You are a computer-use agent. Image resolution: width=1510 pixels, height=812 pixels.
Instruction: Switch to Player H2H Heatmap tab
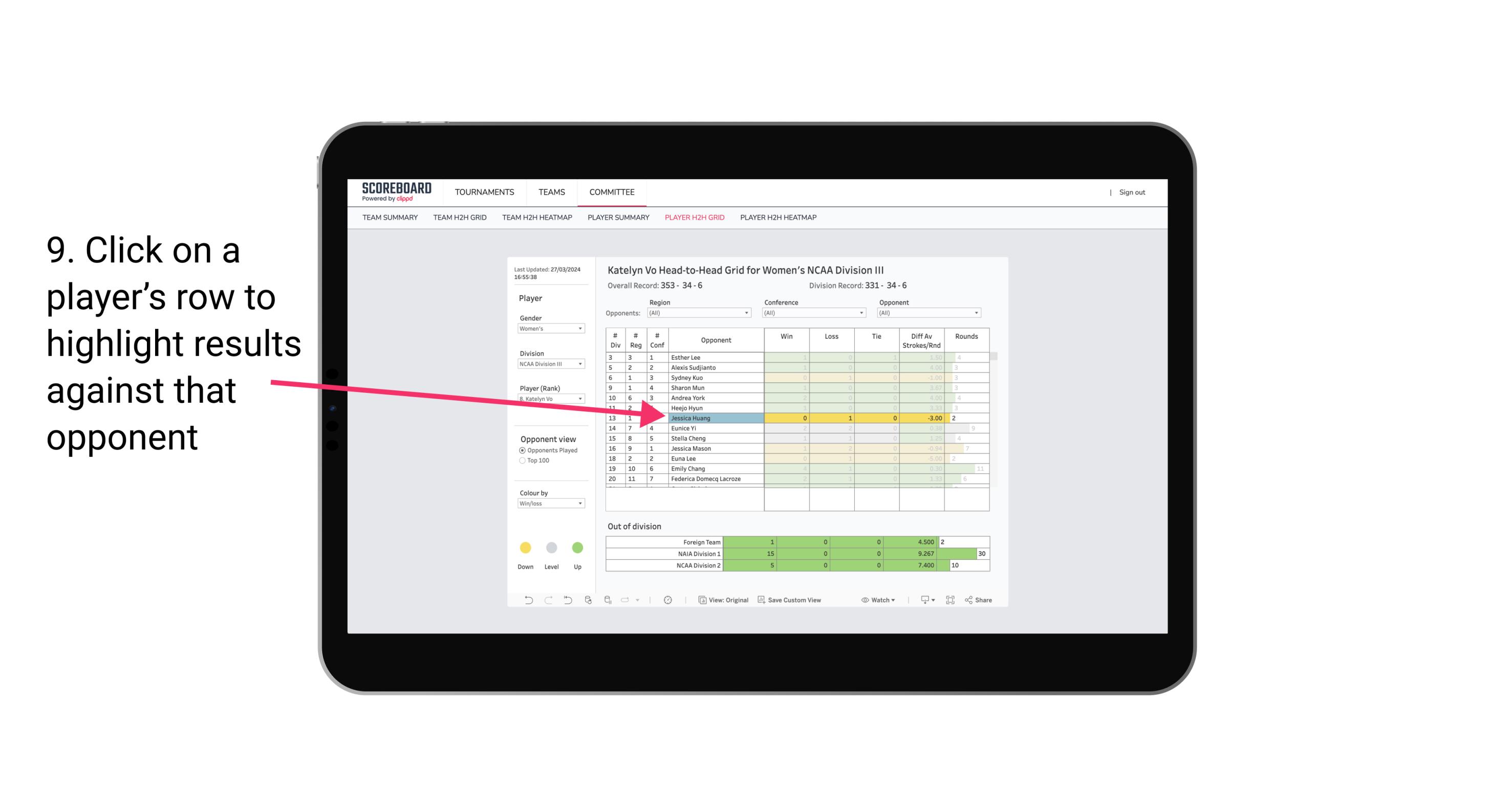[x=779, y=219]
